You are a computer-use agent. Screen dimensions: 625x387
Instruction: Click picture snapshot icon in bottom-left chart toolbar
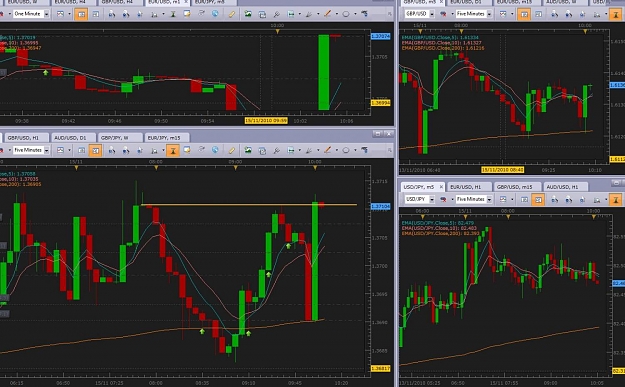[248, 150]
